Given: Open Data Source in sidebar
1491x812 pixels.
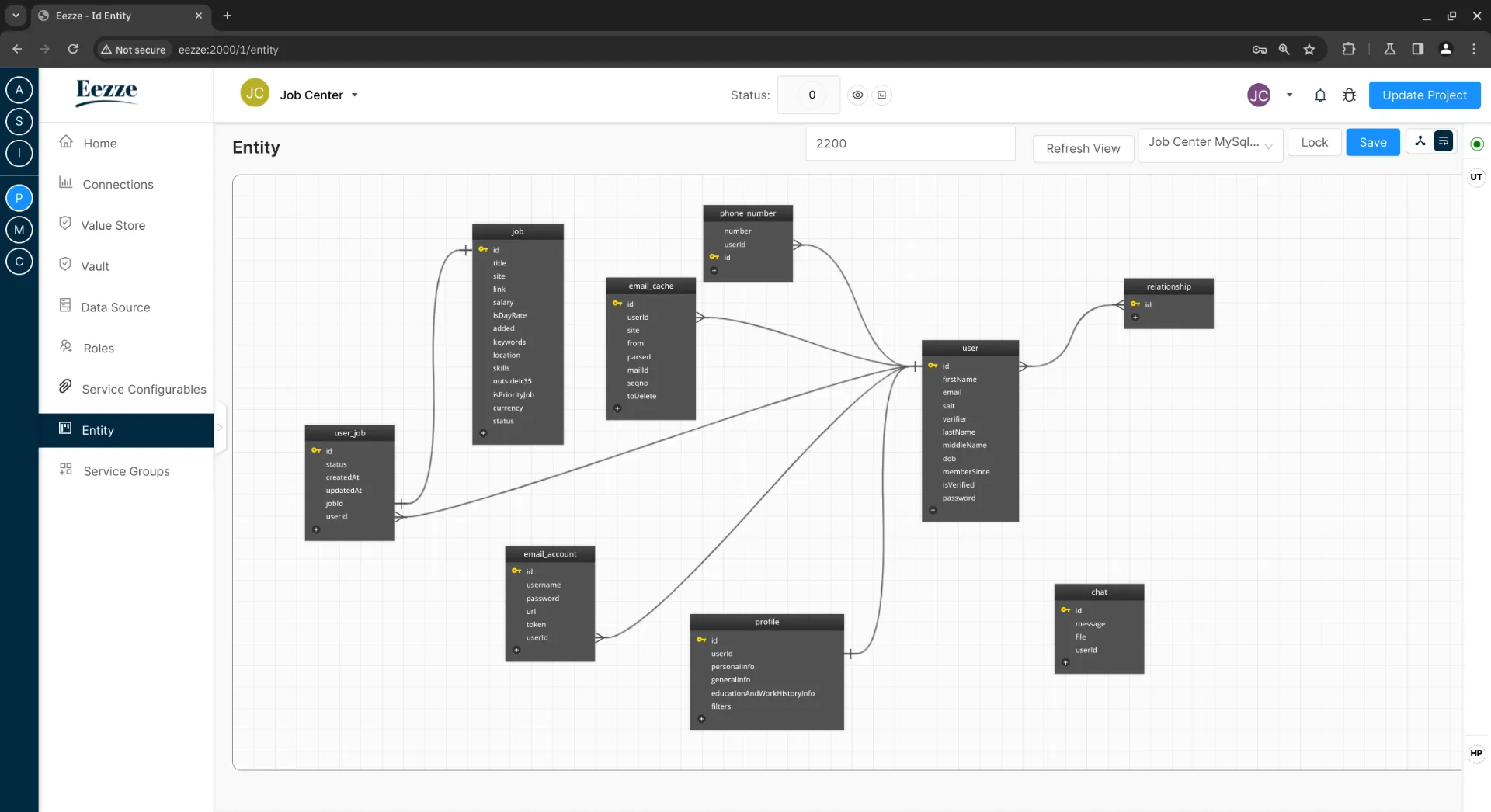Looking at the screenshot, I should click(116, 307).
